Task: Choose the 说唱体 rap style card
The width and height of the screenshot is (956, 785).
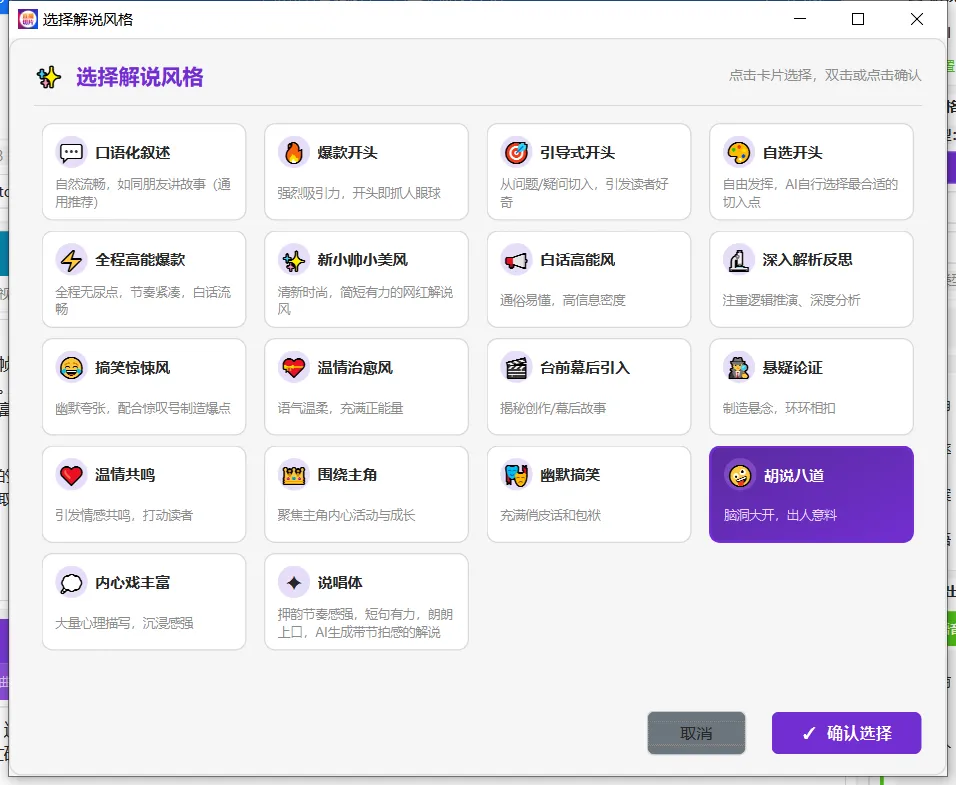Action: (x=366, y=602)
